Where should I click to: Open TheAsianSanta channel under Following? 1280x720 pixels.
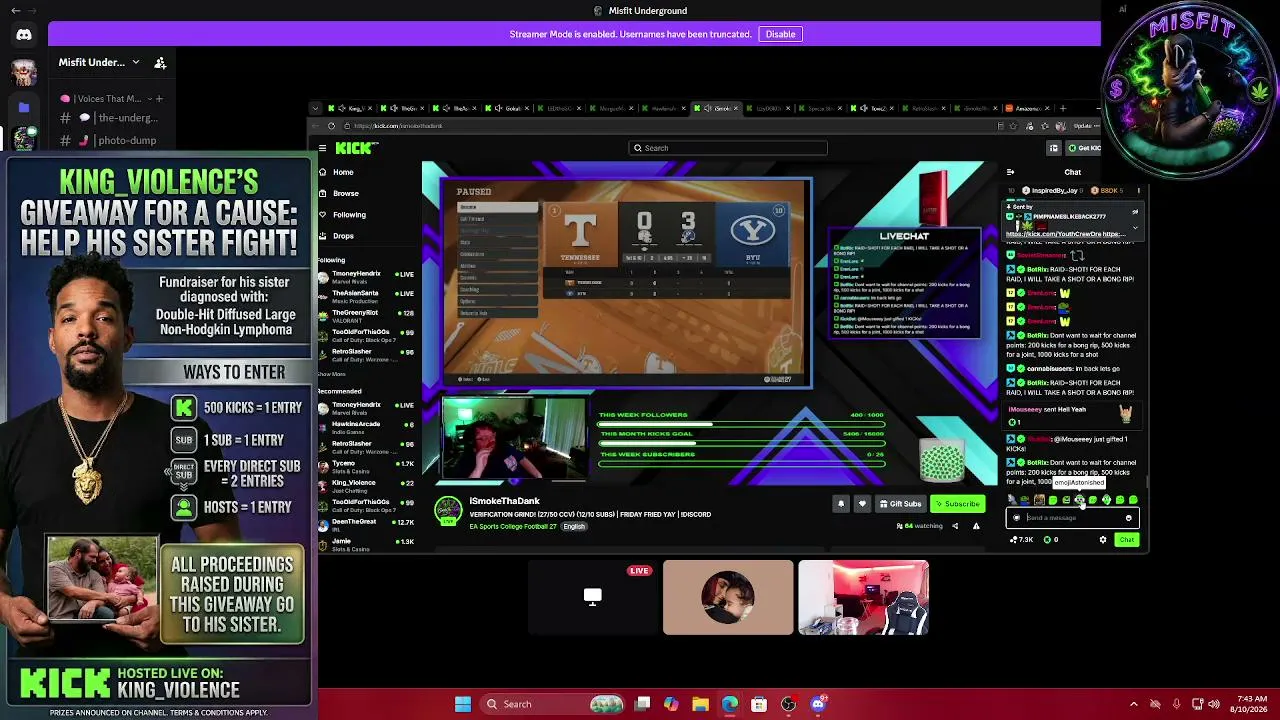click(365, 296)
